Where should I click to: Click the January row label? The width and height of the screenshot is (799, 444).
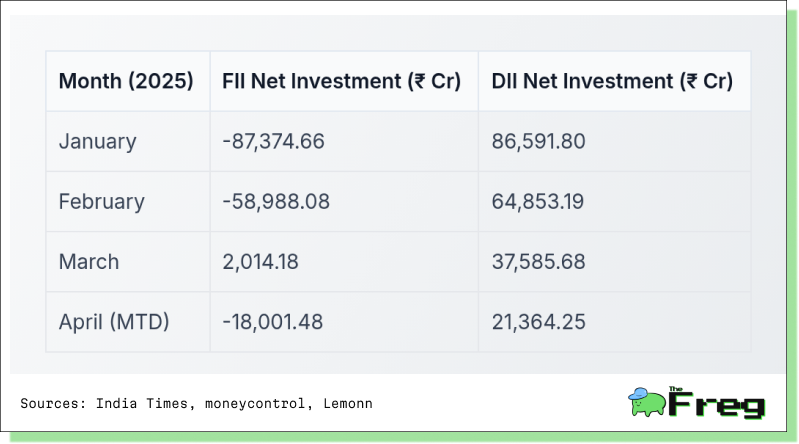click(97, 141)
